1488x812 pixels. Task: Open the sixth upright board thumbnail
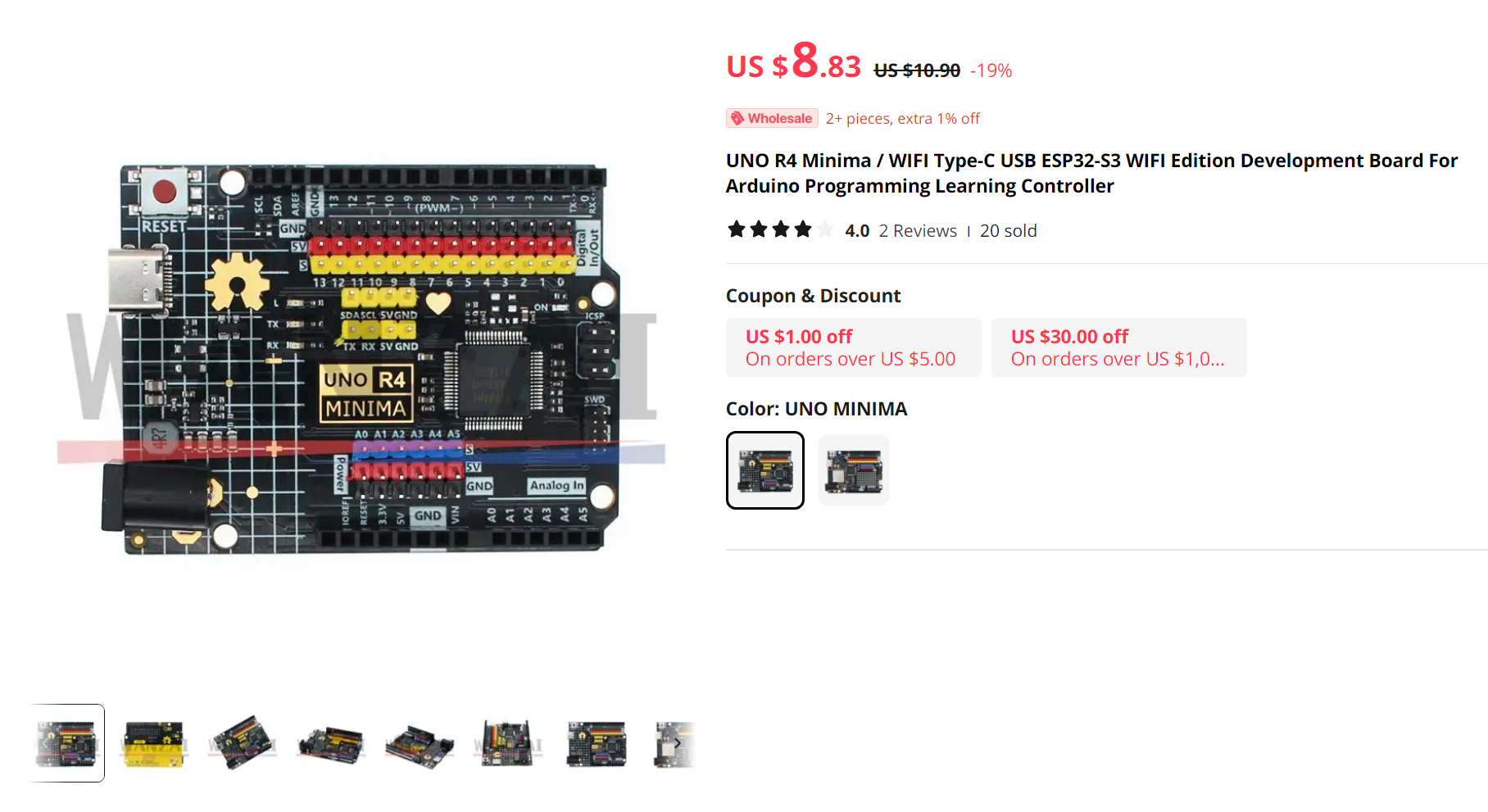point(508,744)
